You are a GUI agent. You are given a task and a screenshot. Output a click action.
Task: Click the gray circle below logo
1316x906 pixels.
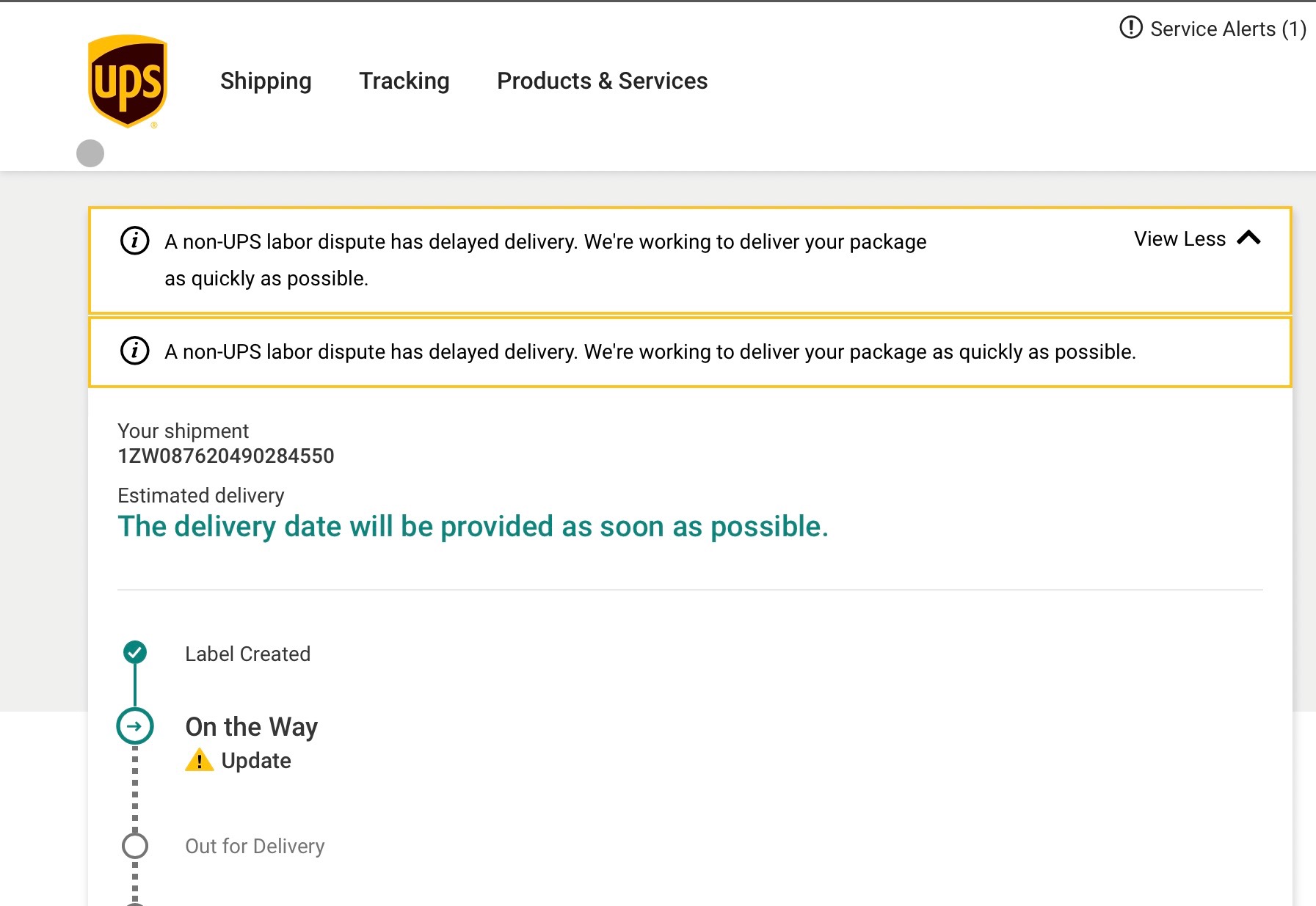point(90,153)
